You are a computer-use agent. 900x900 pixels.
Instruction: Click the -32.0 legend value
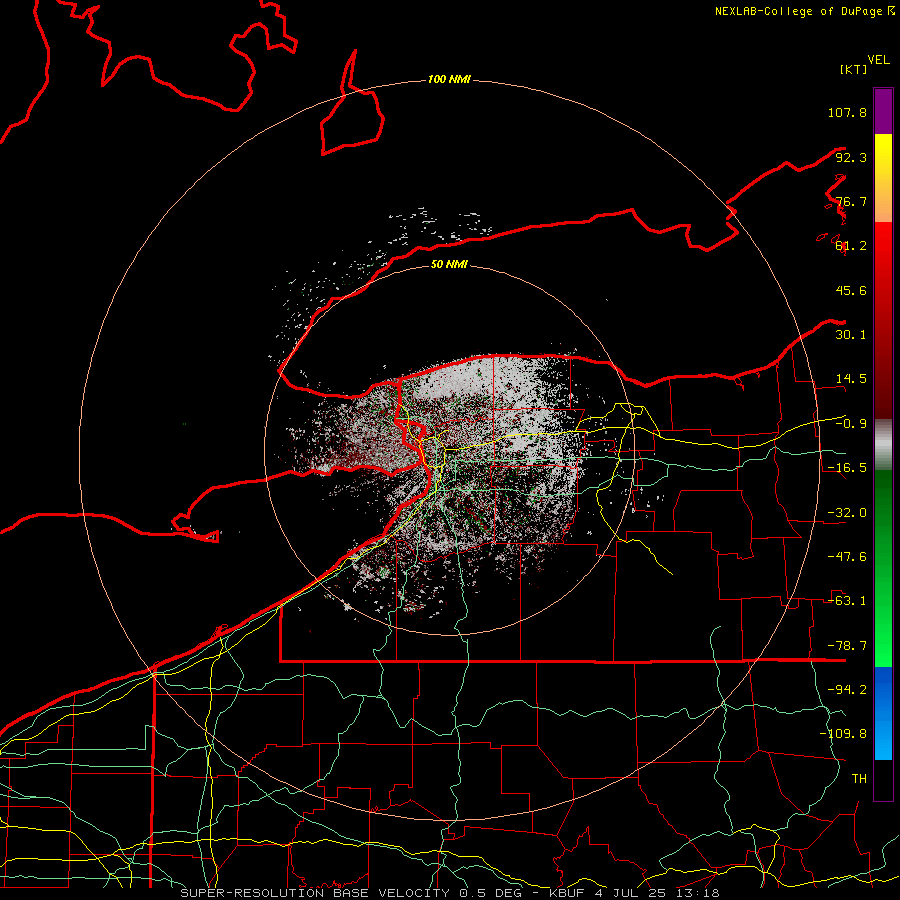847,513
